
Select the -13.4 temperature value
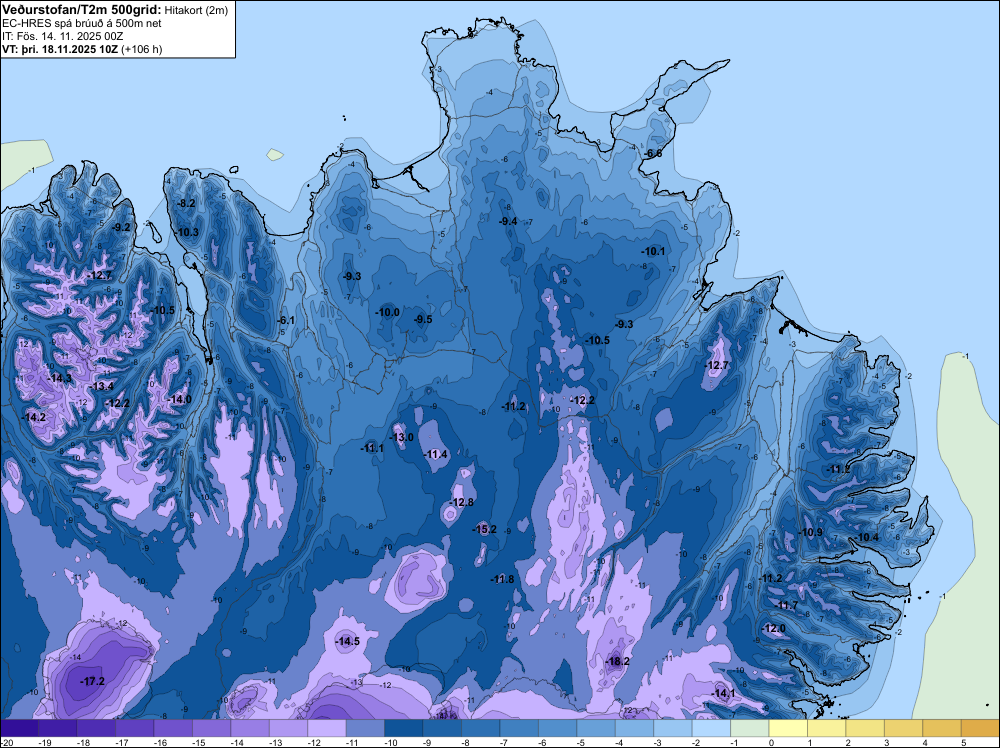[x=101, y=386]
